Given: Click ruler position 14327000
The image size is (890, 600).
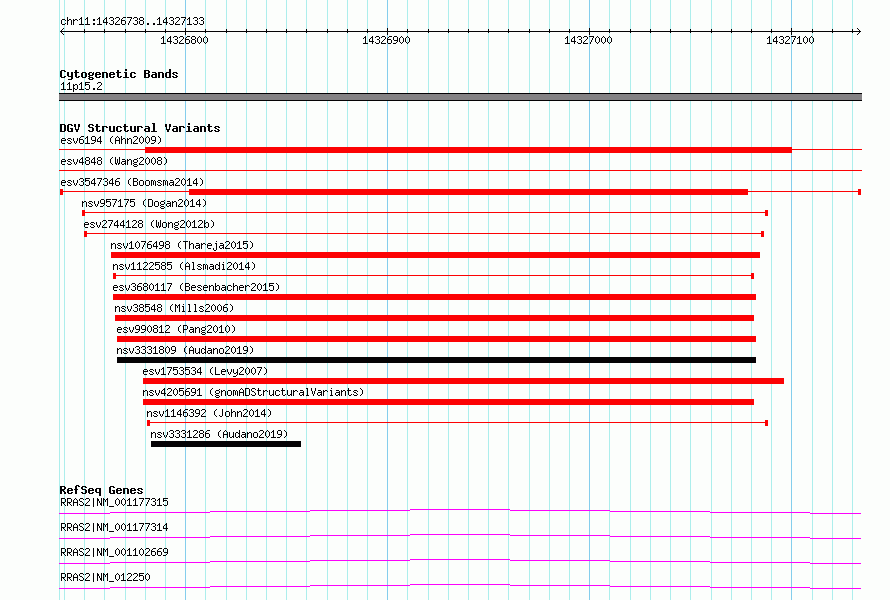Looking at the screenshot, I should pyautogui.click(x=589, y=40).
